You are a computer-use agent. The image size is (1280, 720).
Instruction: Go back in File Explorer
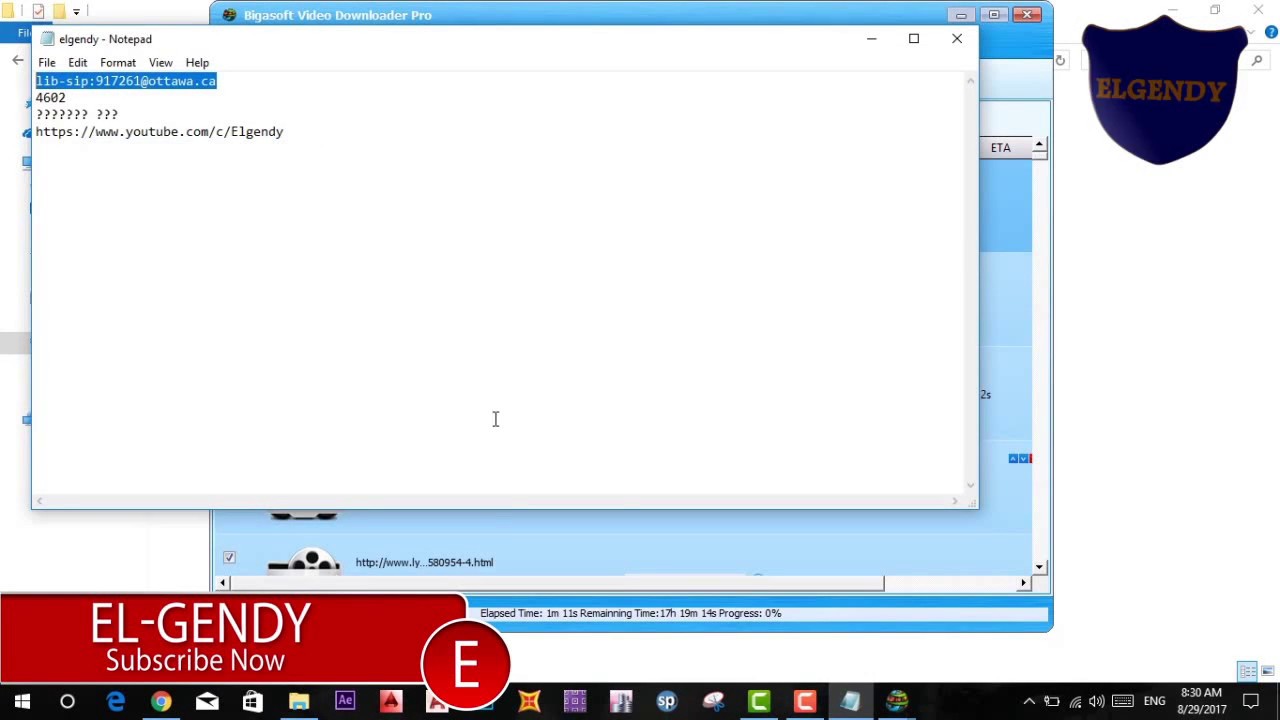coord(17,61)
